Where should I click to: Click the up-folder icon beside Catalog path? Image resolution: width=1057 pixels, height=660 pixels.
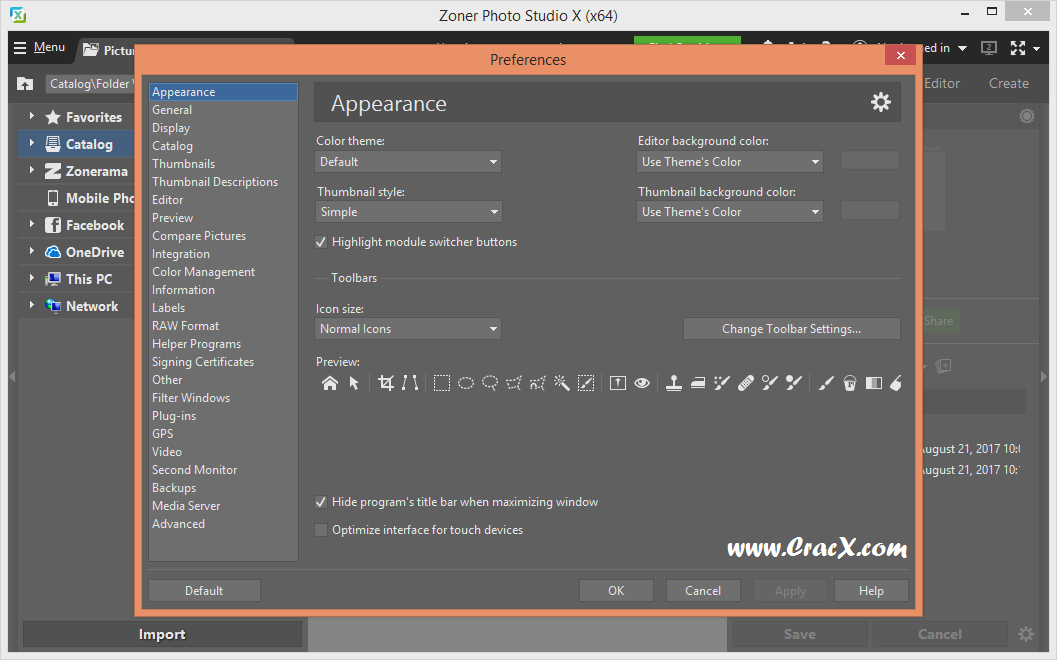pyautogui.click(x=25, y=84)
